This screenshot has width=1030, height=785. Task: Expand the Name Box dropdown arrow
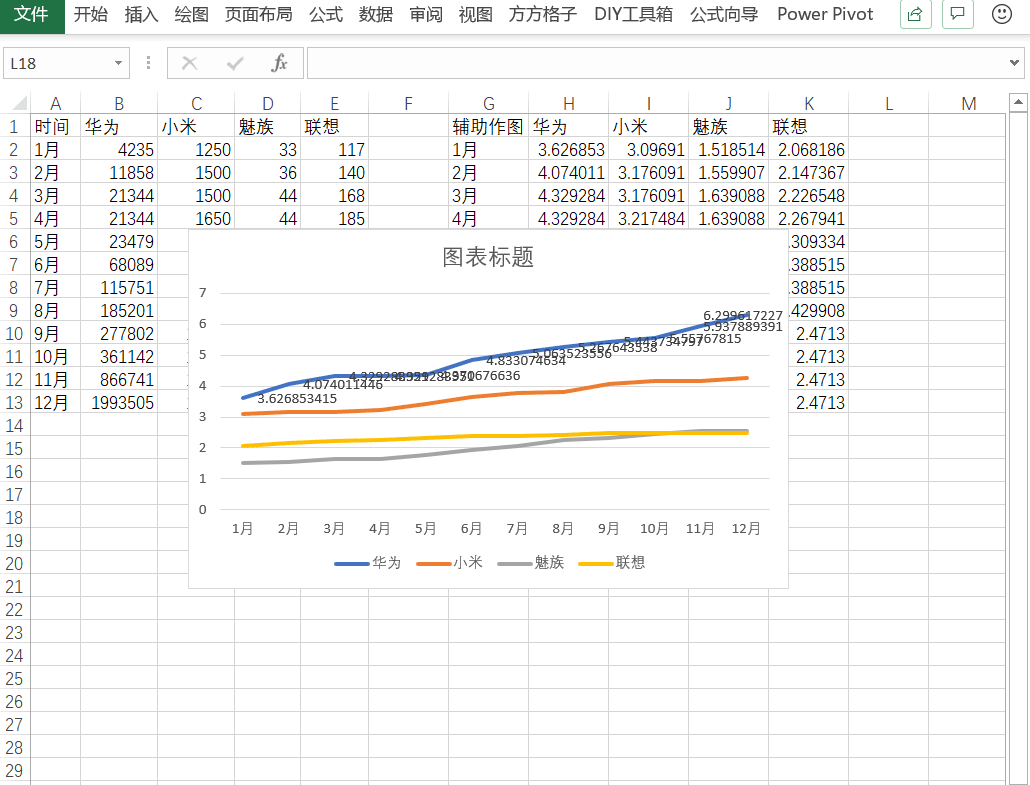pyautogui.click(x=118, y=64)
